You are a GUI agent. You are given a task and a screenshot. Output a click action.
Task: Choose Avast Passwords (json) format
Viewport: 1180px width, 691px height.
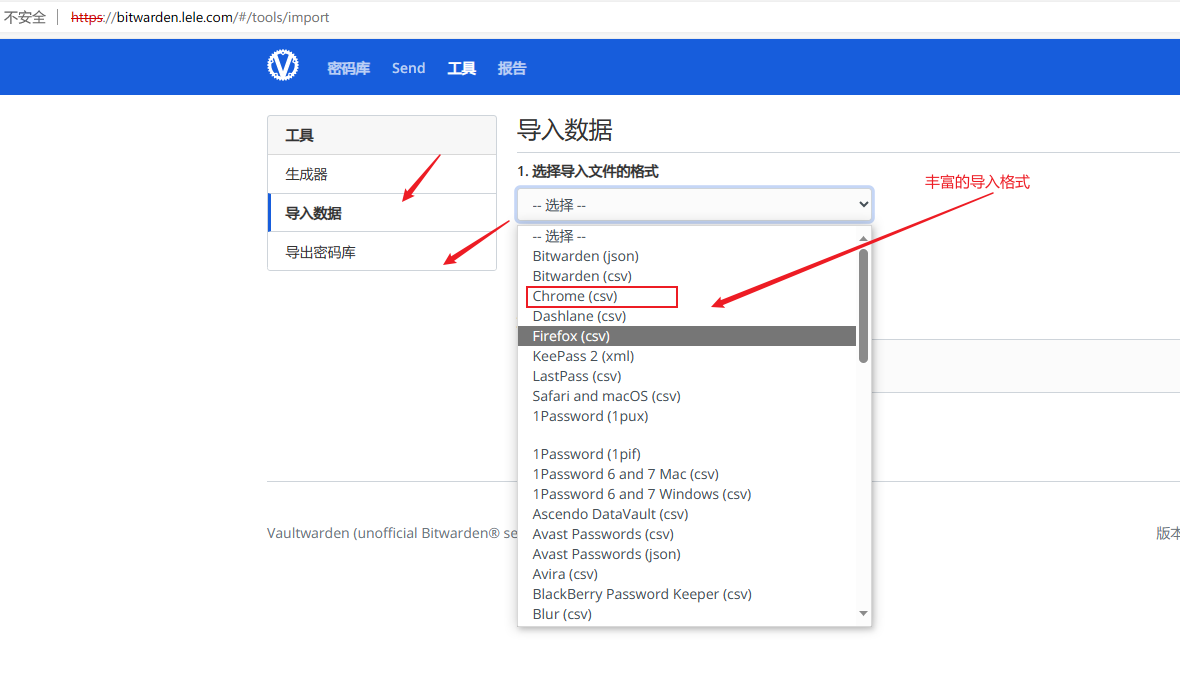point(686,554)
